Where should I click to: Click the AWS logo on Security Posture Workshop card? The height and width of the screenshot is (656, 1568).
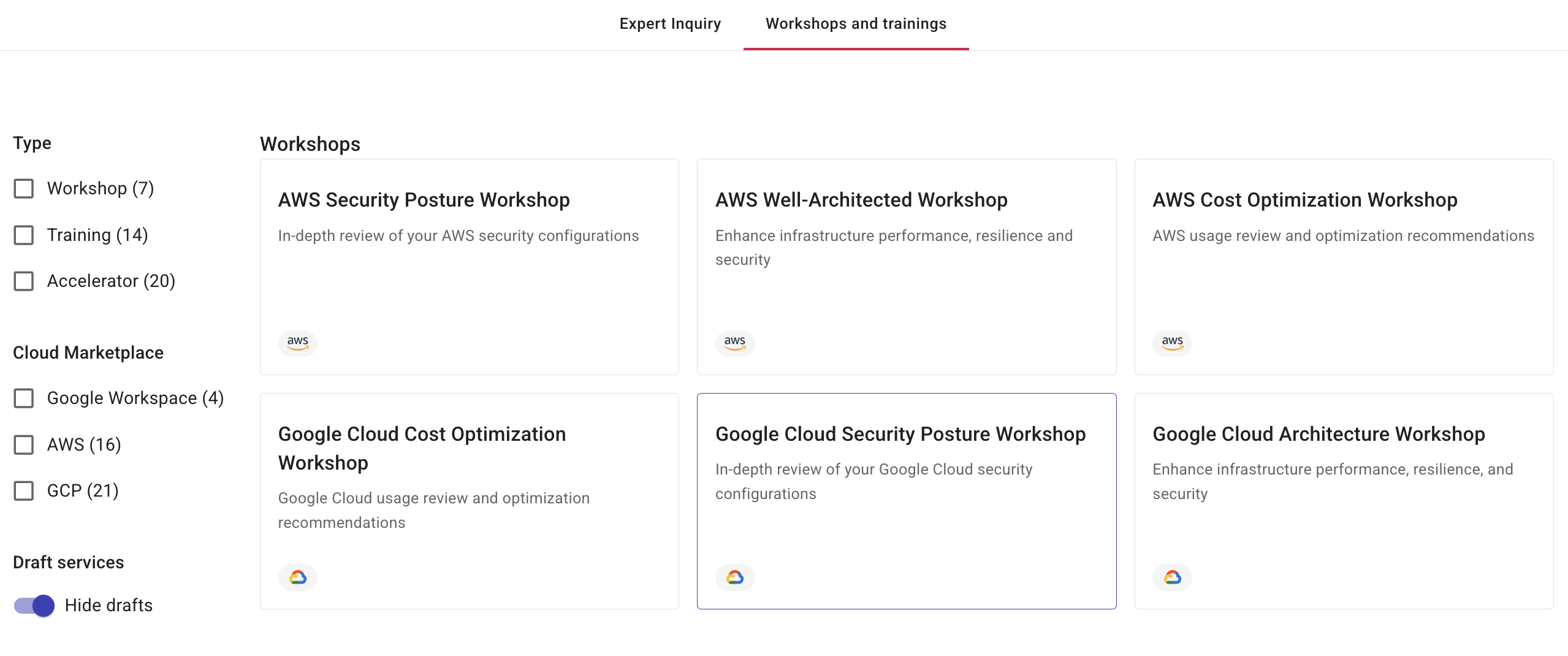298,343
